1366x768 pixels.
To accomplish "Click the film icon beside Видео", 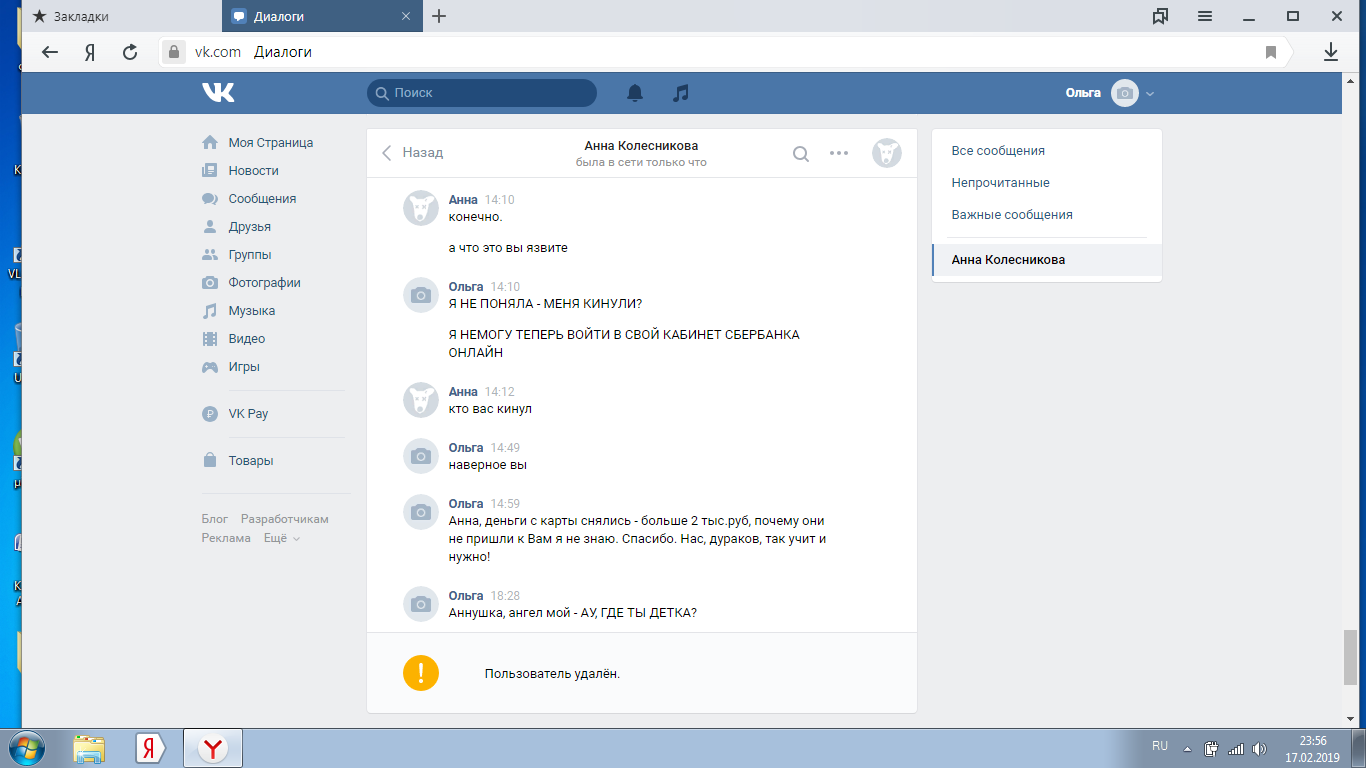I will [210, 339].
